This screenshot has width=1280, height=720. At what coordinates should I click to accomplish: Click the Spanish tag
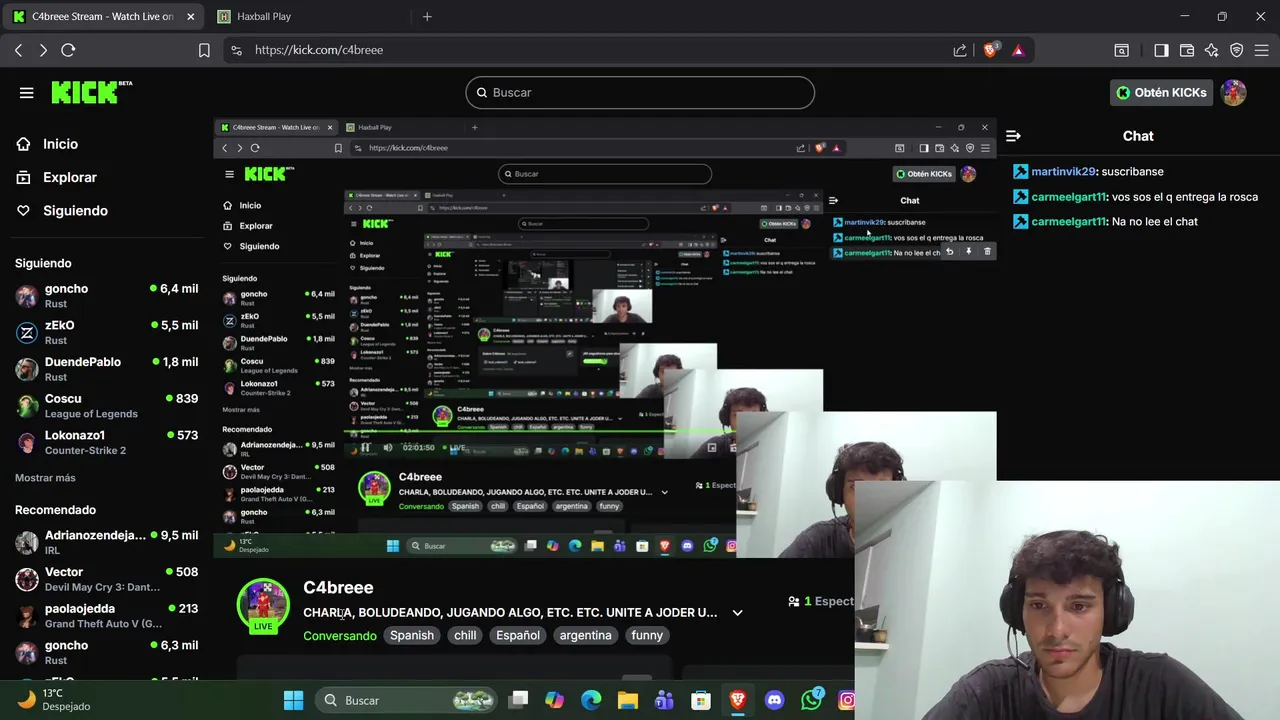411,635
